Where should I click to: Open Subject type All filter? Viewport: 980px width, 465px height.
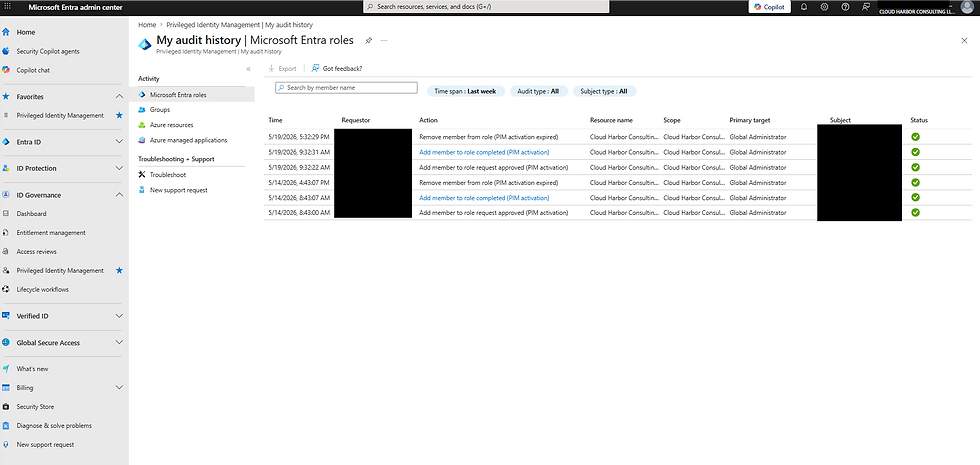click(604, 91)
